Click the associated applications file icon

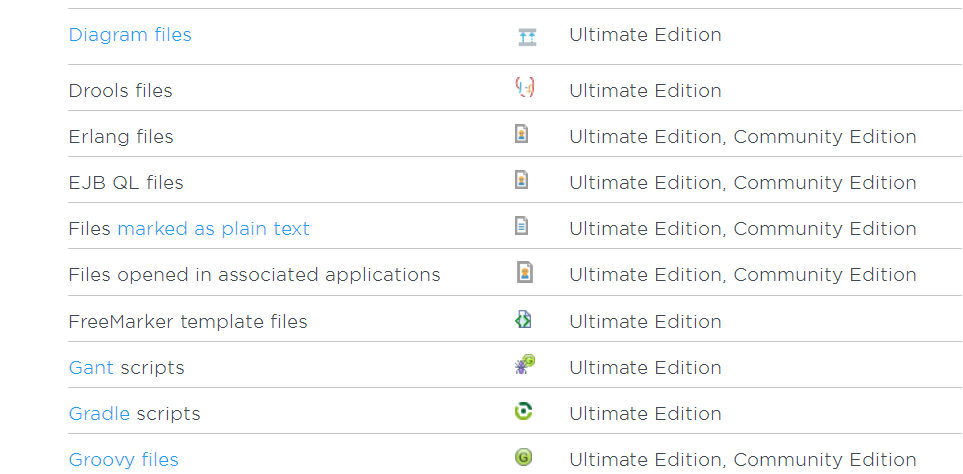524,272
